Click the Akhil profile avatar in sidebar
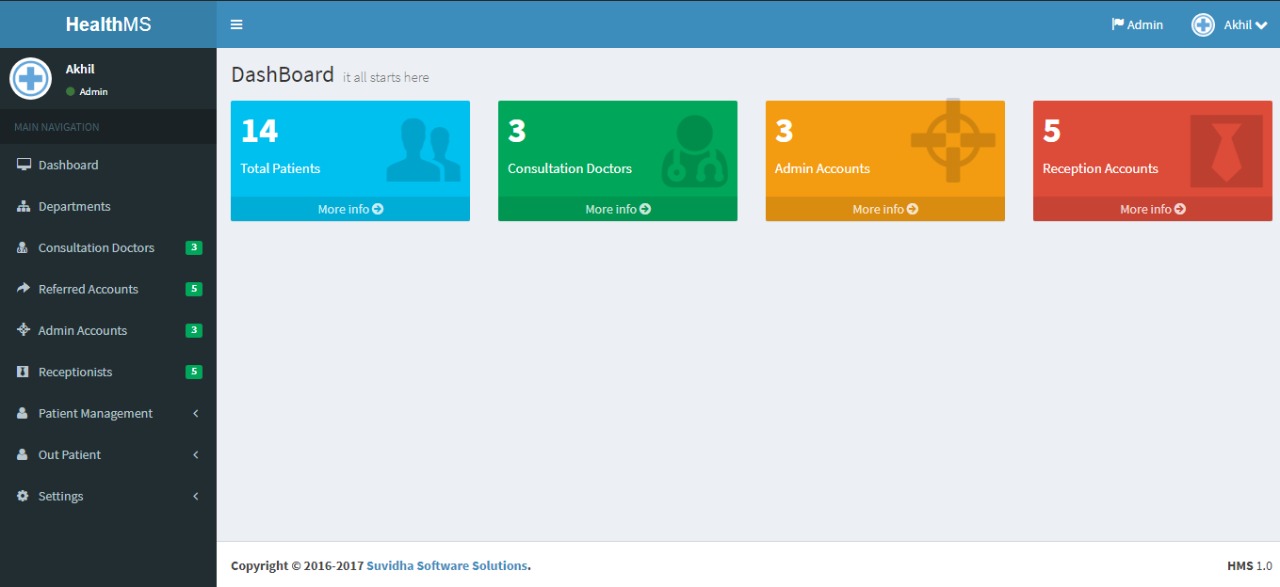 point(31,79)
